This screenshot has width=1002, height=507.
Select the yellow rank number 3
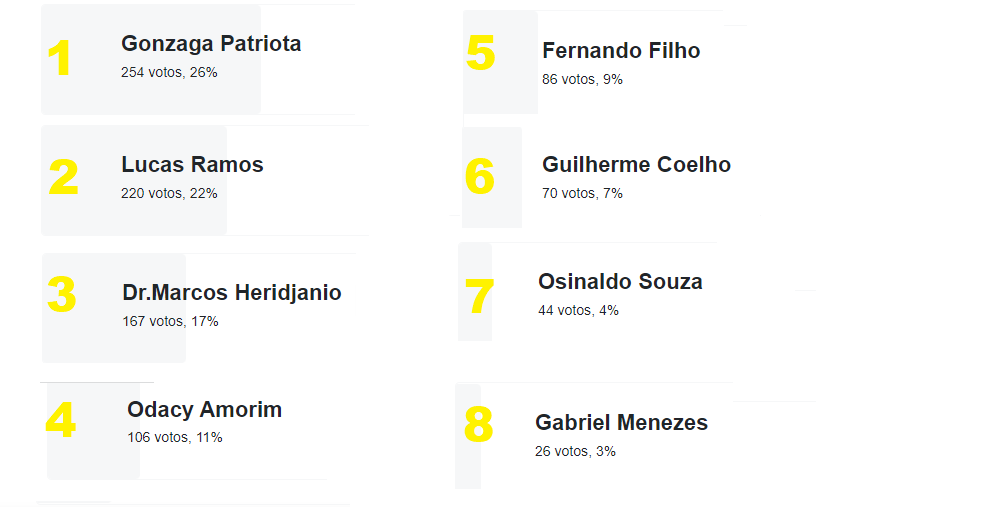click(x=62, y=295)
